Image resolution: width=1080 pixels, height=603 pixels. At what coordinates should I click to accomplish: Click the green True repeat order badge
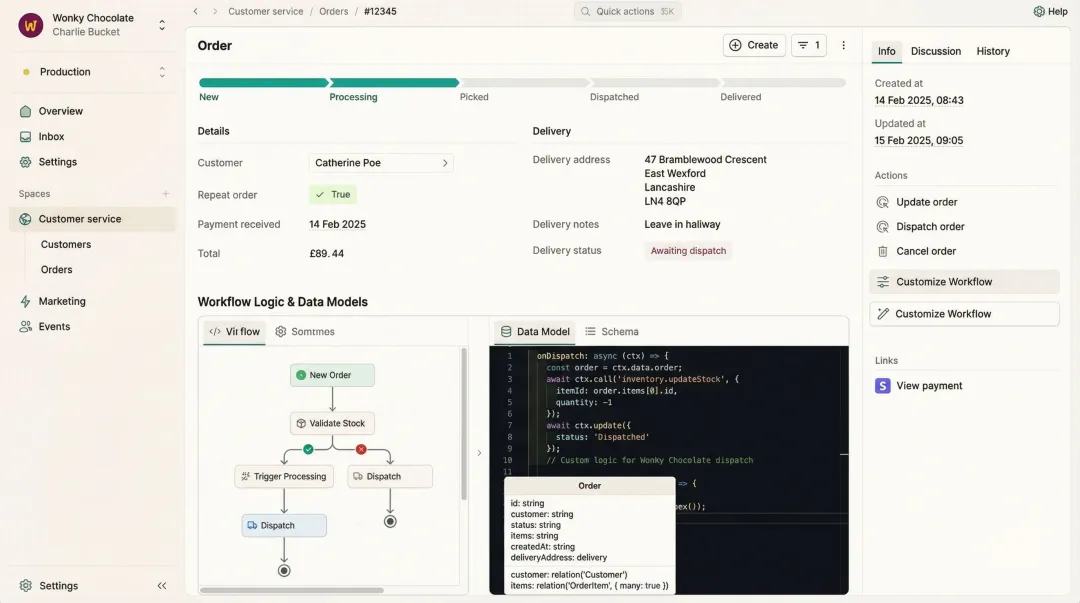pyautogui.click(x=332, y=194)
